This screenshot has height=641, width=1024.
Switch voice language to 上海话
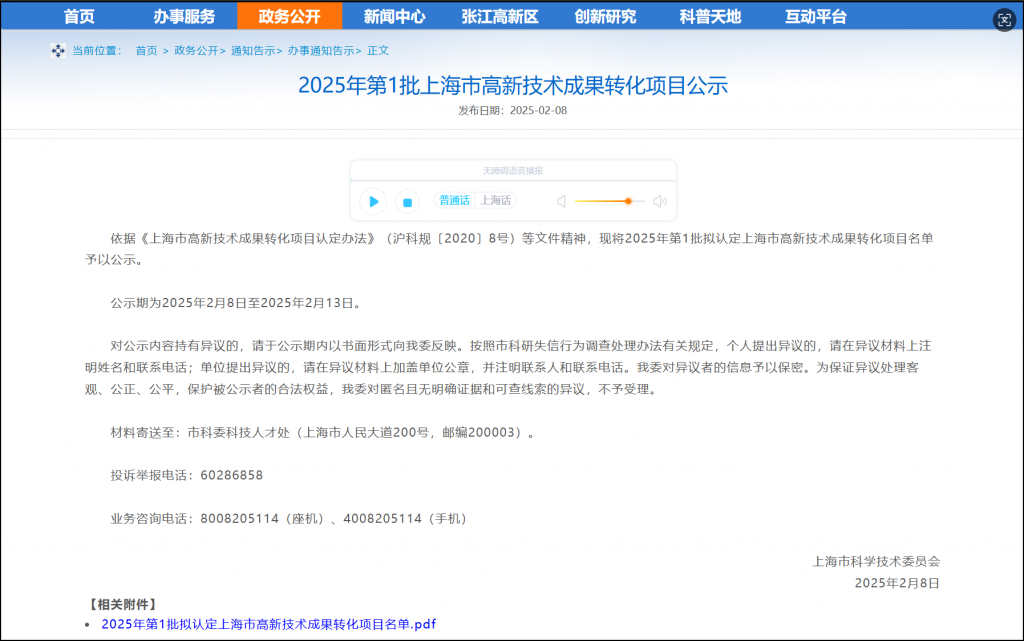495,200
